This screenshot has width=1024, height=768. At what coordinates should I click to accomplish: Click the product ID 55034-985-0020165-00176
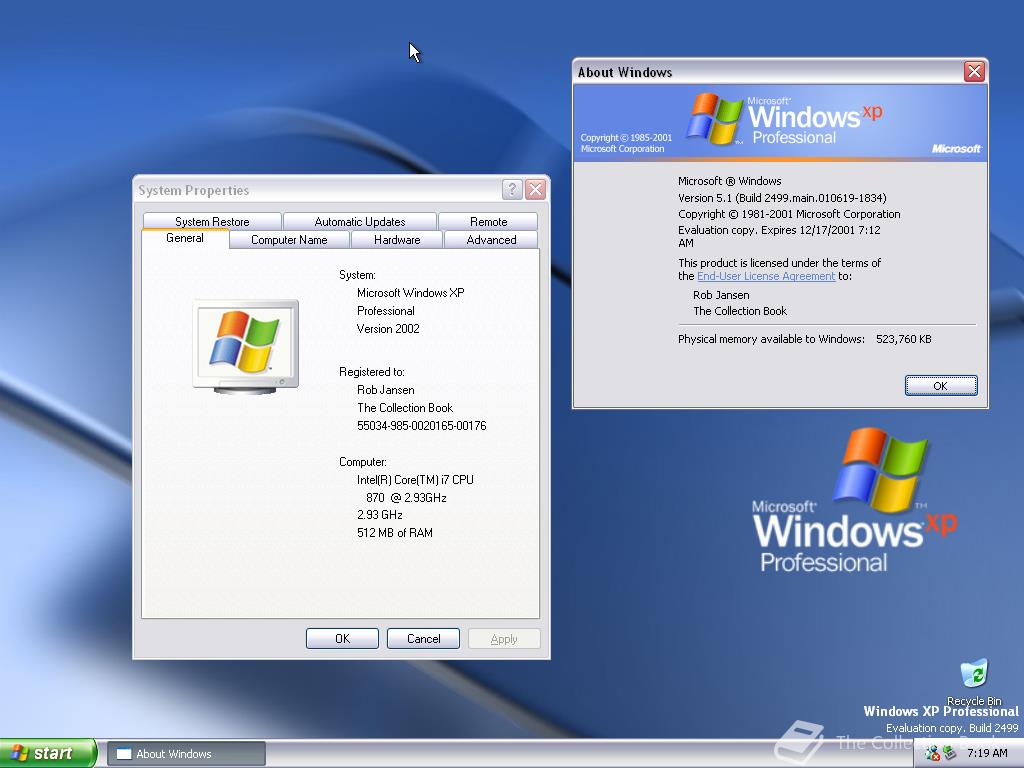(422, 426)
